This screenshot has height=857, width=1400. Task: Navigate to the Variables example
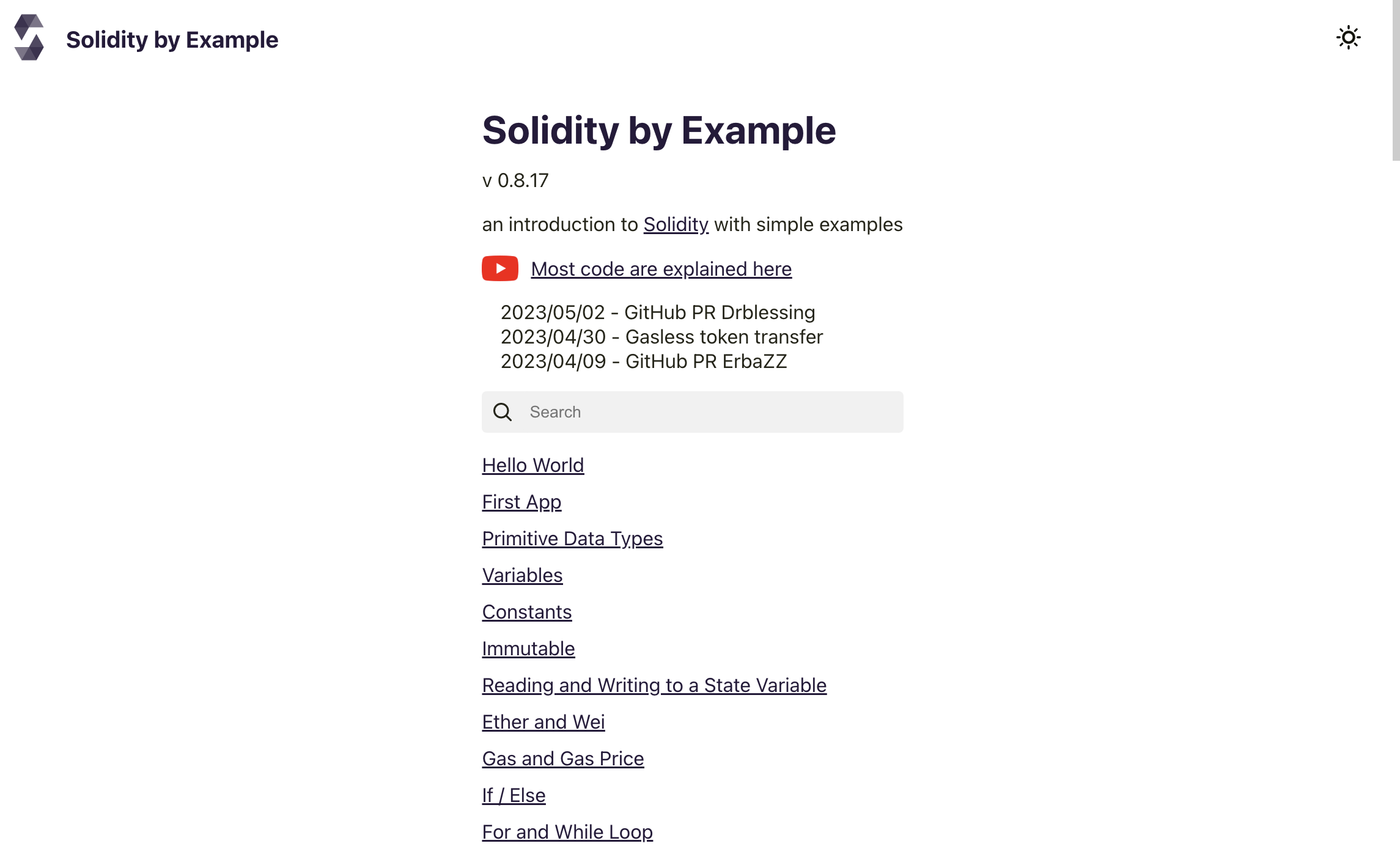click(522, 575)
